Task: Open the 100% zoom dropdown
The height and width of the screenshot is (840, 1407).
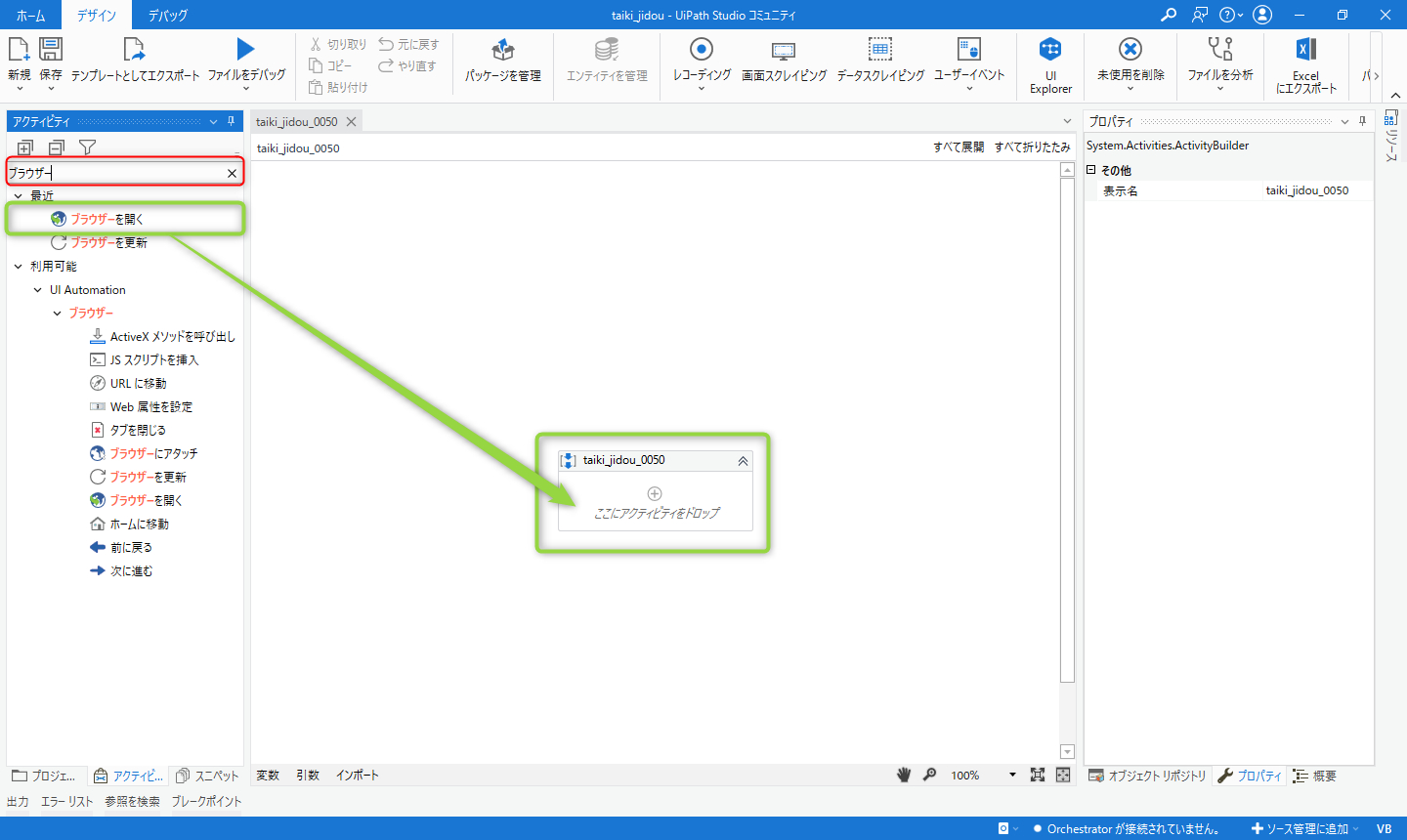Action: [x=1012, y=776]
